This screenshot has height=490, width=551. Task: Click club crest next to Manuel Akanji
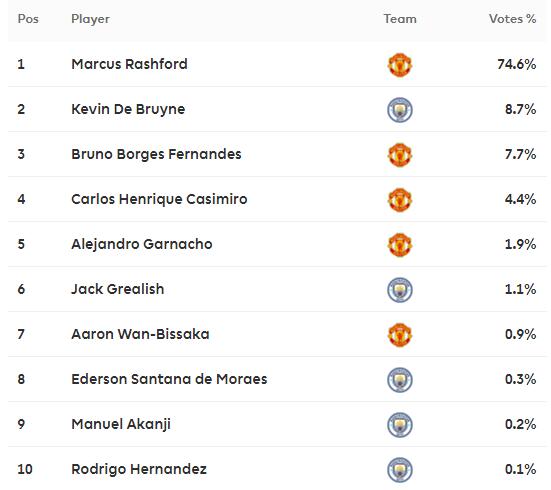[400, 425]
